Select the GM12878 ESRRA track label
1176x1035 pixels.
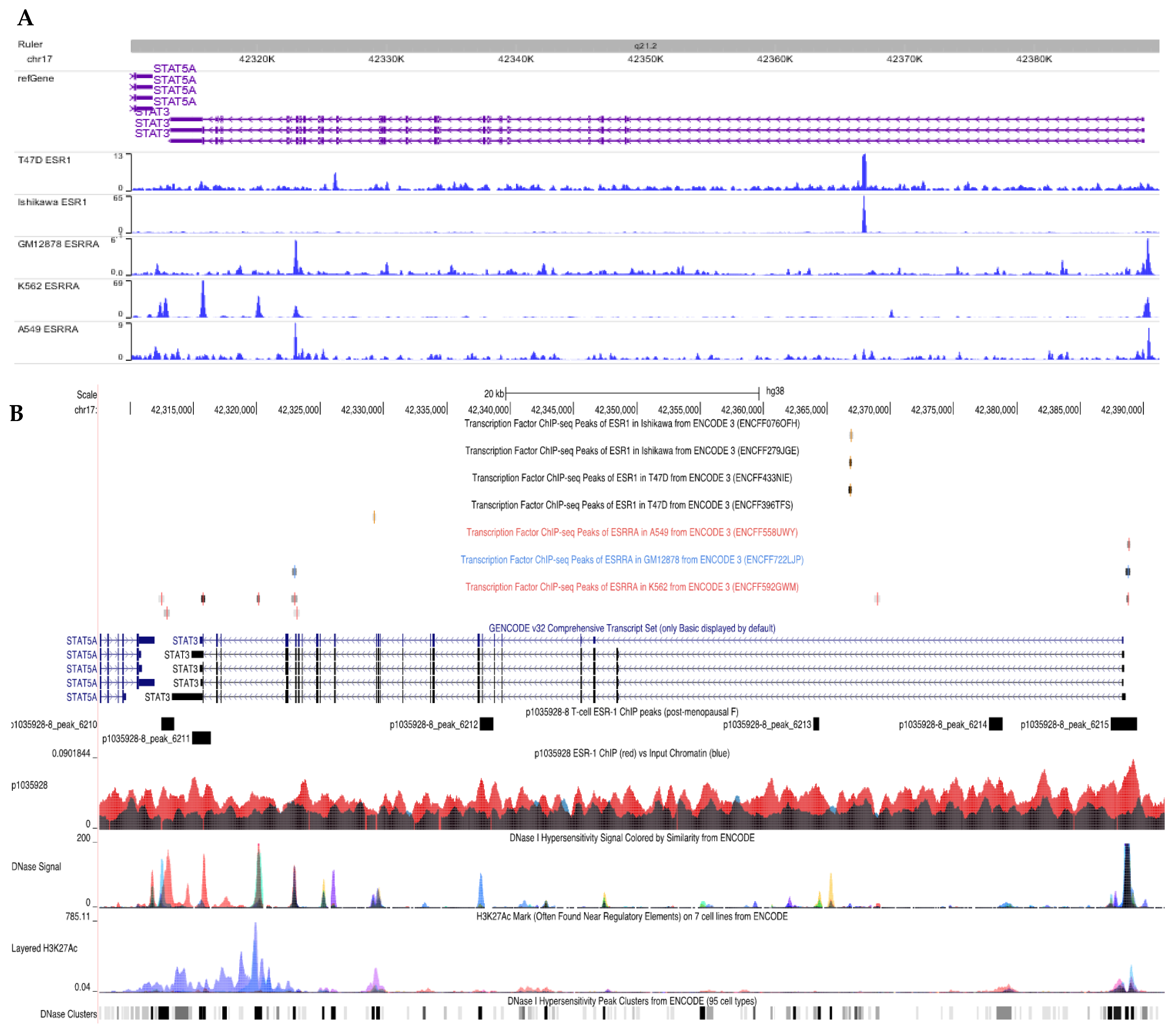(58, 244)
